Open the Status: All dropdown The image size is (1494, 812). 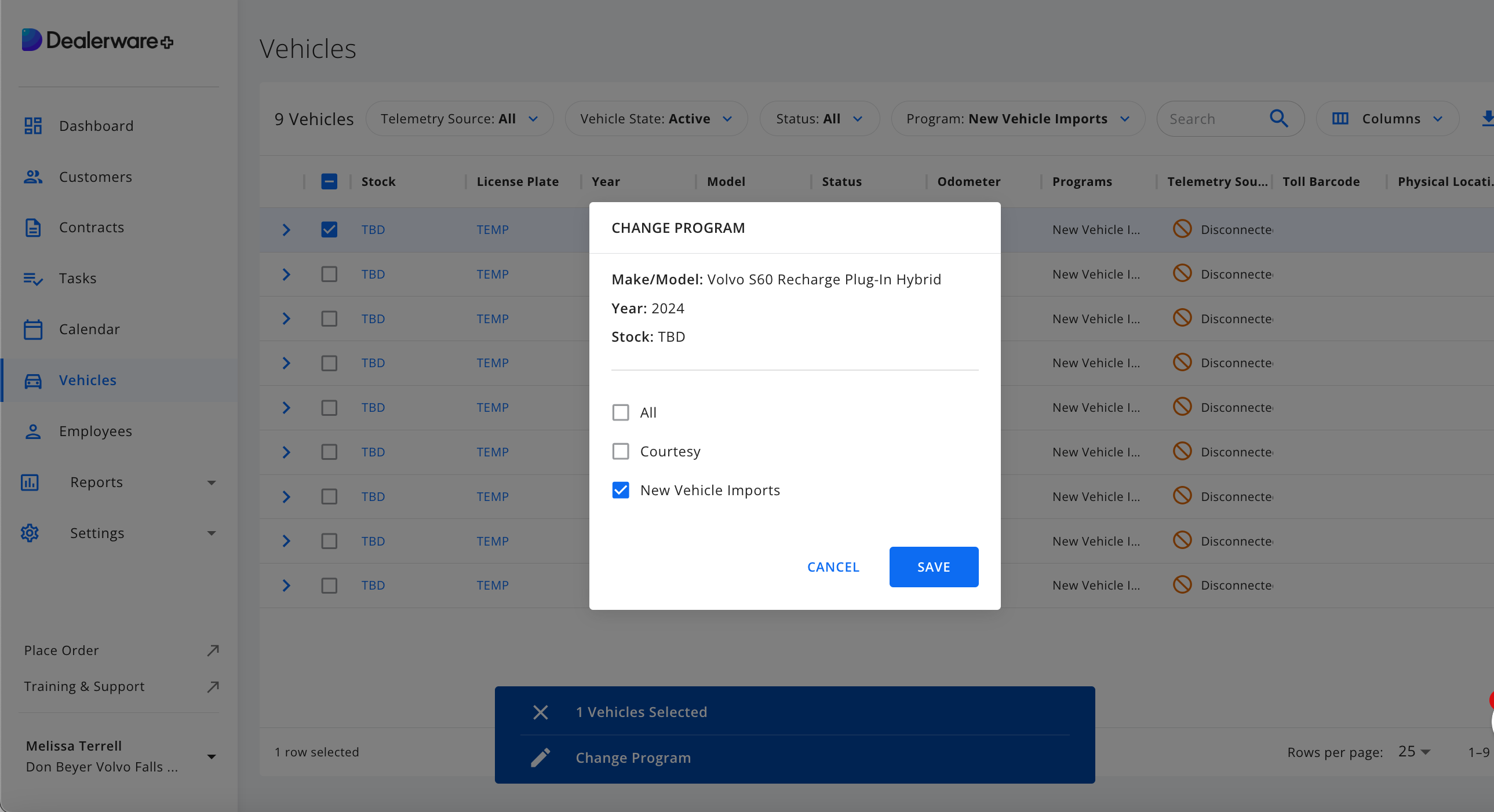[x=819, y=119]
